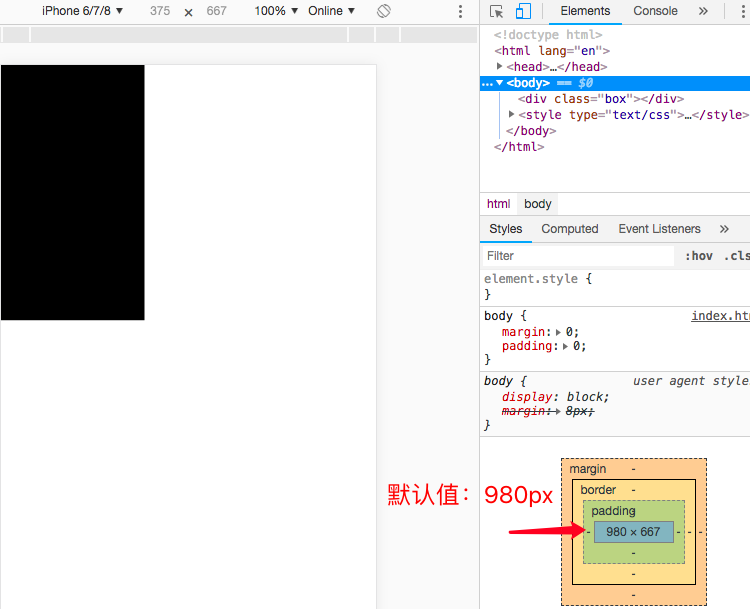
Task: Select html in the breadcrumb bar
Action: click(x=498, y=204)
